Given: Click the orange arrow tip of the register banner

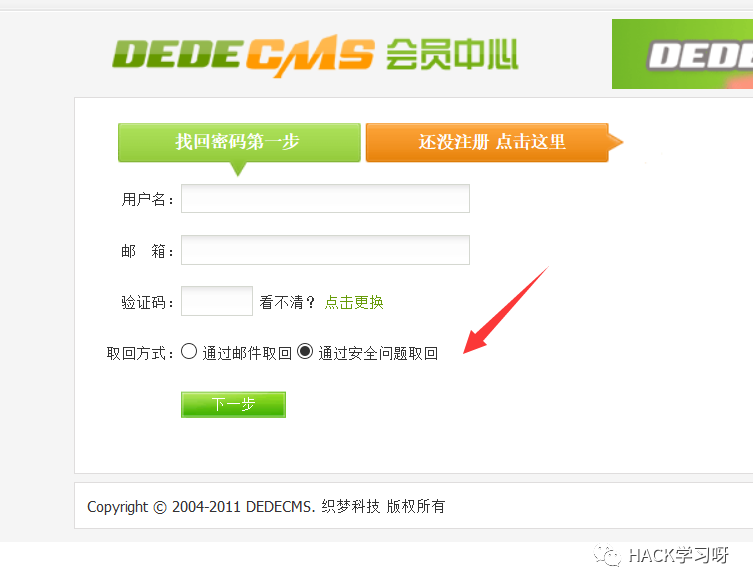Looking at the screenshot, I should 616,142.
